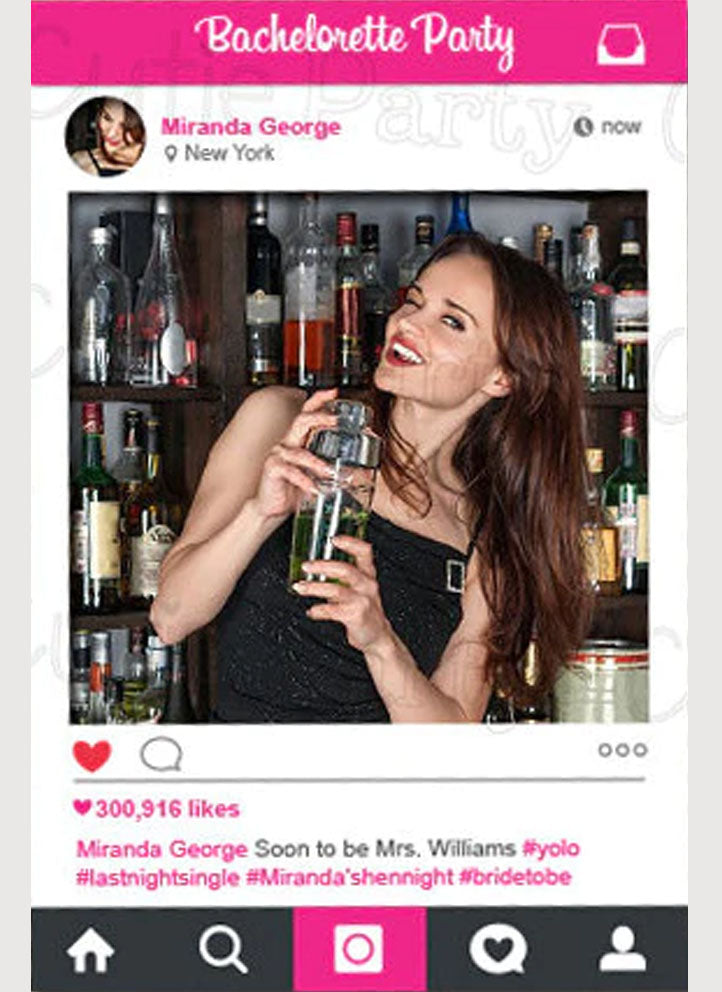The image size is (722, 992).
Task: Open the #bridetobe hashtag
Action: pos(515,877)
